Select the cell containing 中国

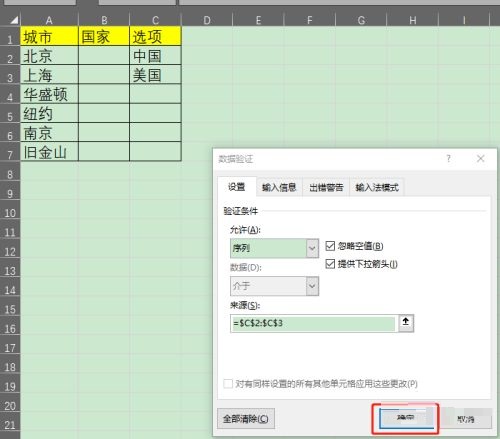[x=155, y=55]
